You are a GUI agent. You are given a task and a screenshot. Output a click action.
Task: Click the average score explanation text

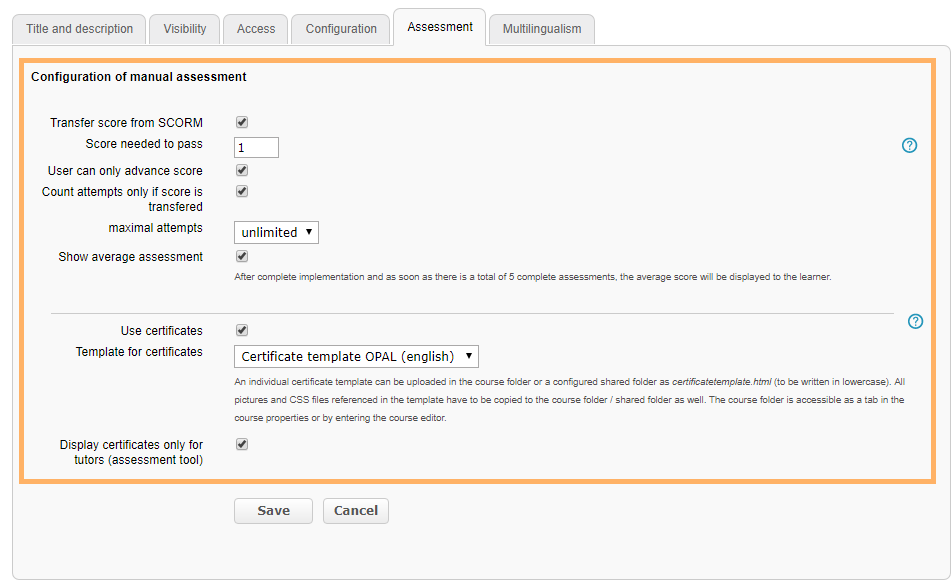click(533, 277)
